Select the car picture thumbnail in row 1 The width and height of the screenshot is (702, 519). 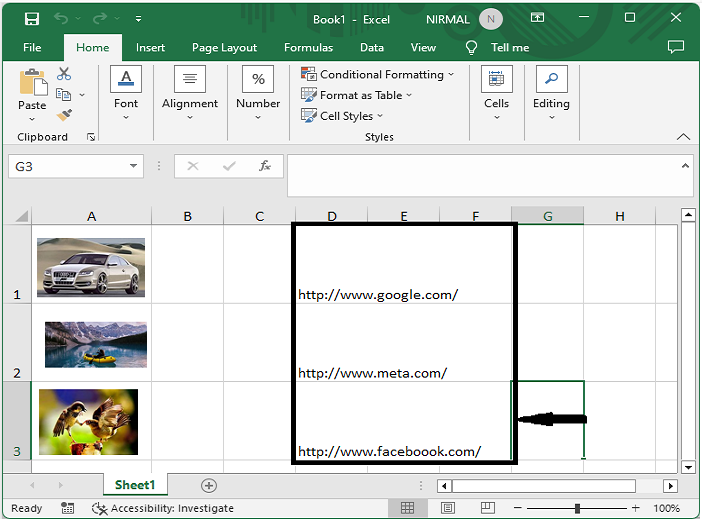91,267
